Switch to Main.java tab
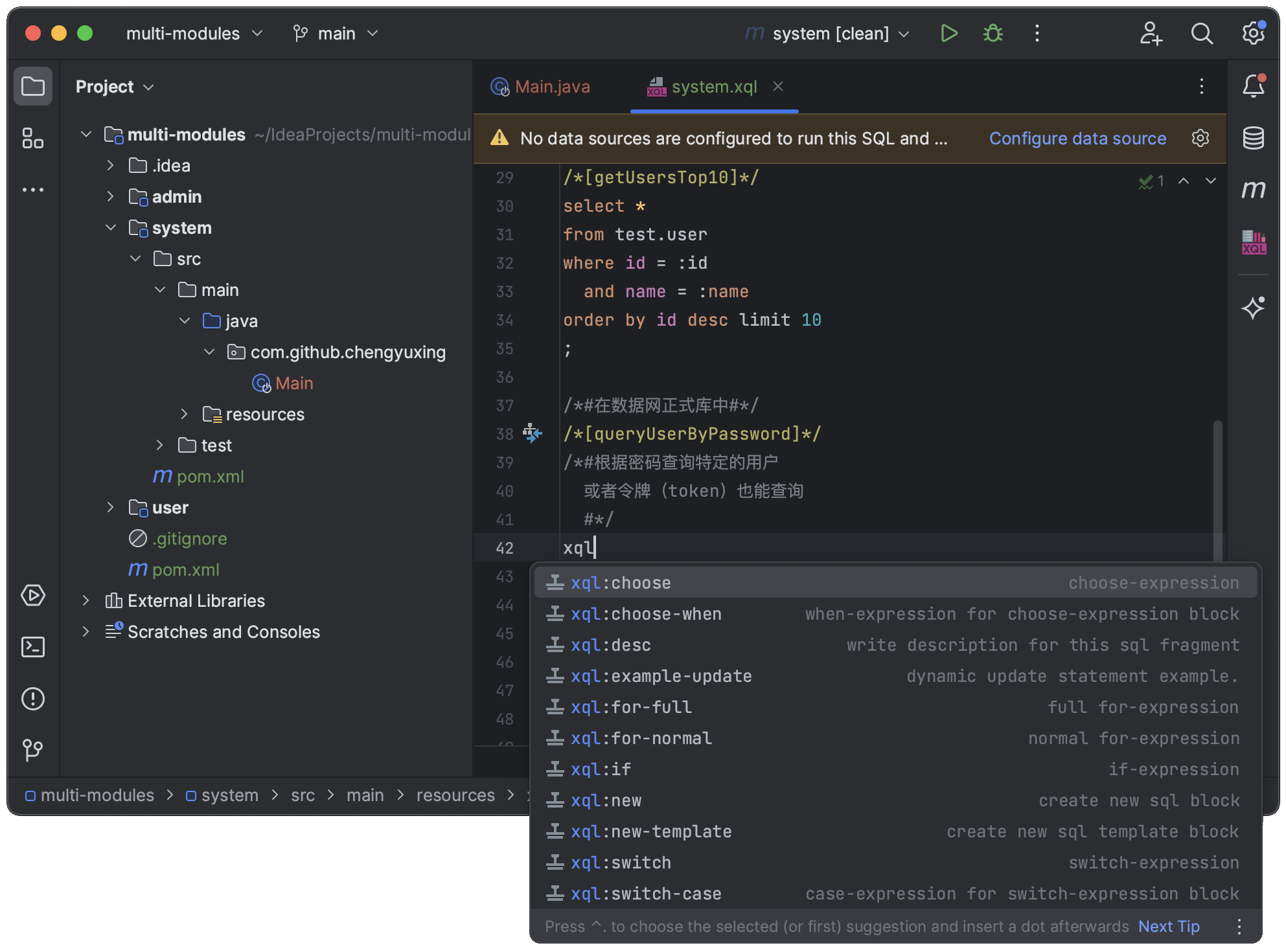The height and width of the screenshot is (952, 1286). [540, 86]
